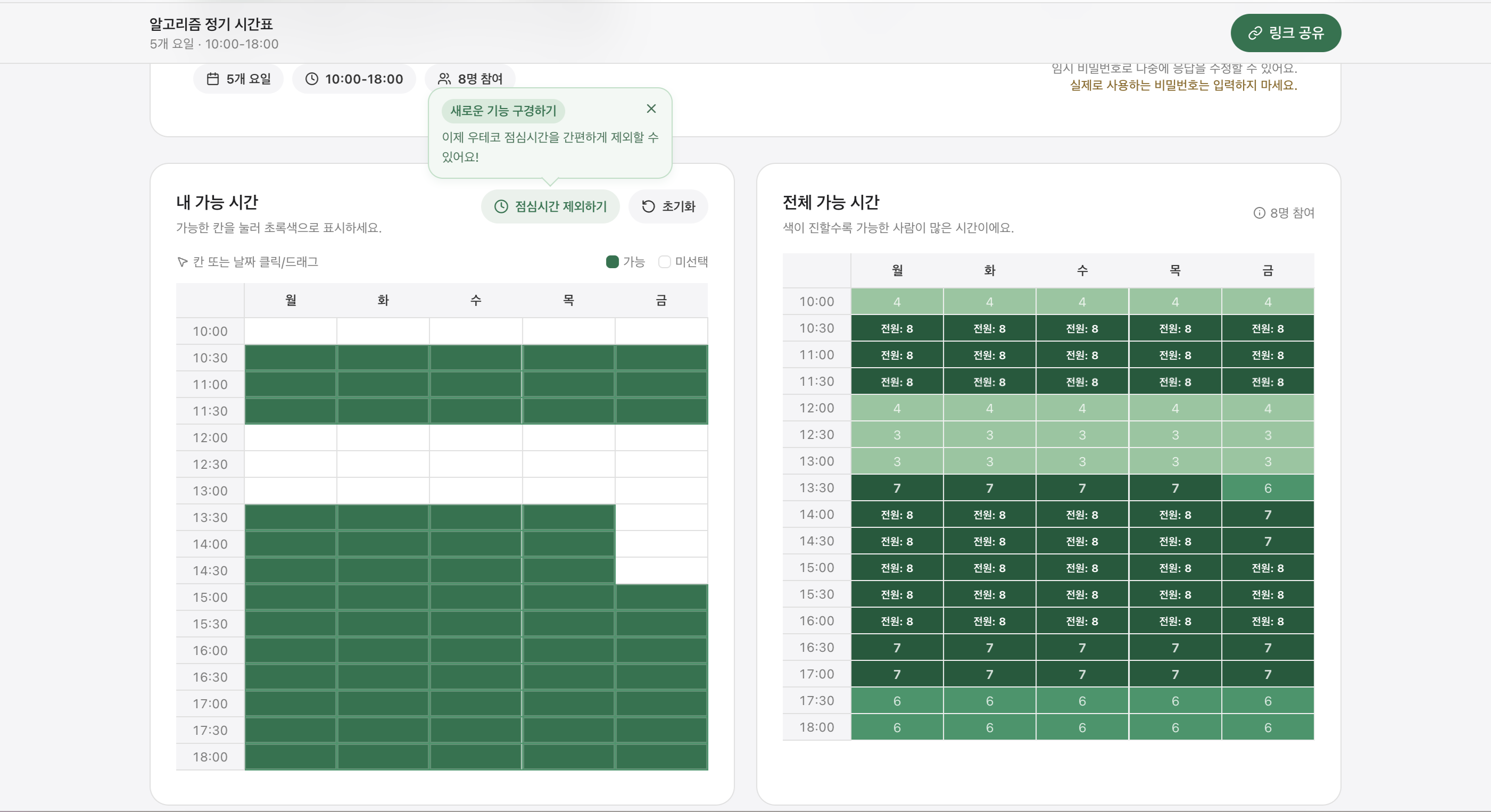Close the 새로운 기능 구경하기 tooltip
This screenshot has width=1491, height=812.
(651, 108)
